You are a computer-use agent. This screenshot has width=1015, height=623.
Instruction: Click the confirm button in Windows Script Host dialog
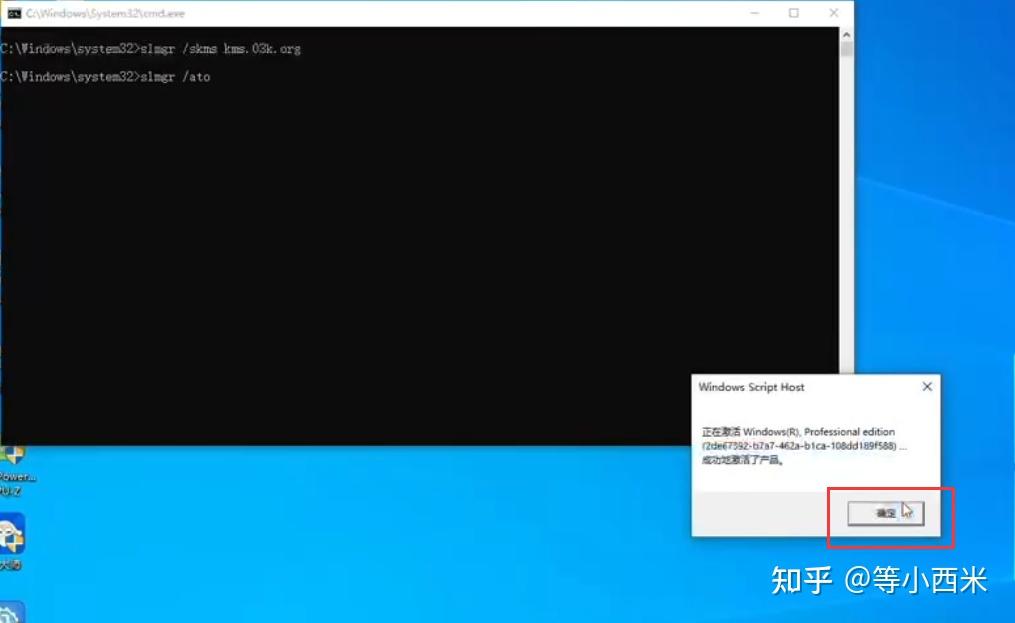coord(886,513)
